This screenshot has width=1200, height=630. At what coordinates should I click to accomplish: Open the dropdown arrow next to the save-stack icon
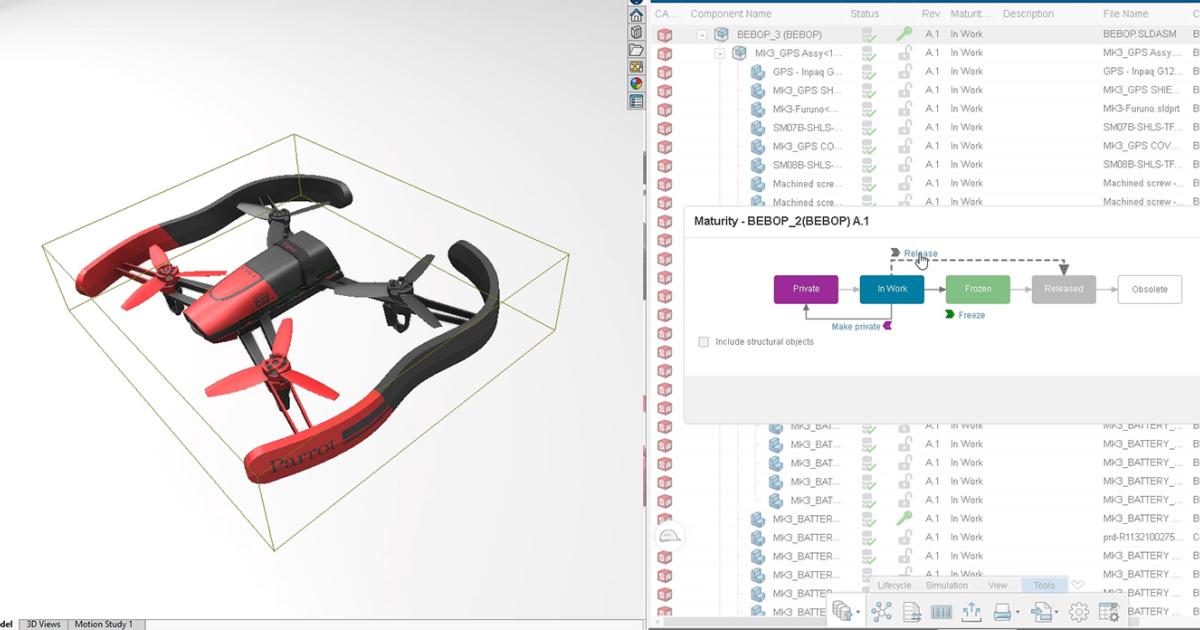[857, 612]
